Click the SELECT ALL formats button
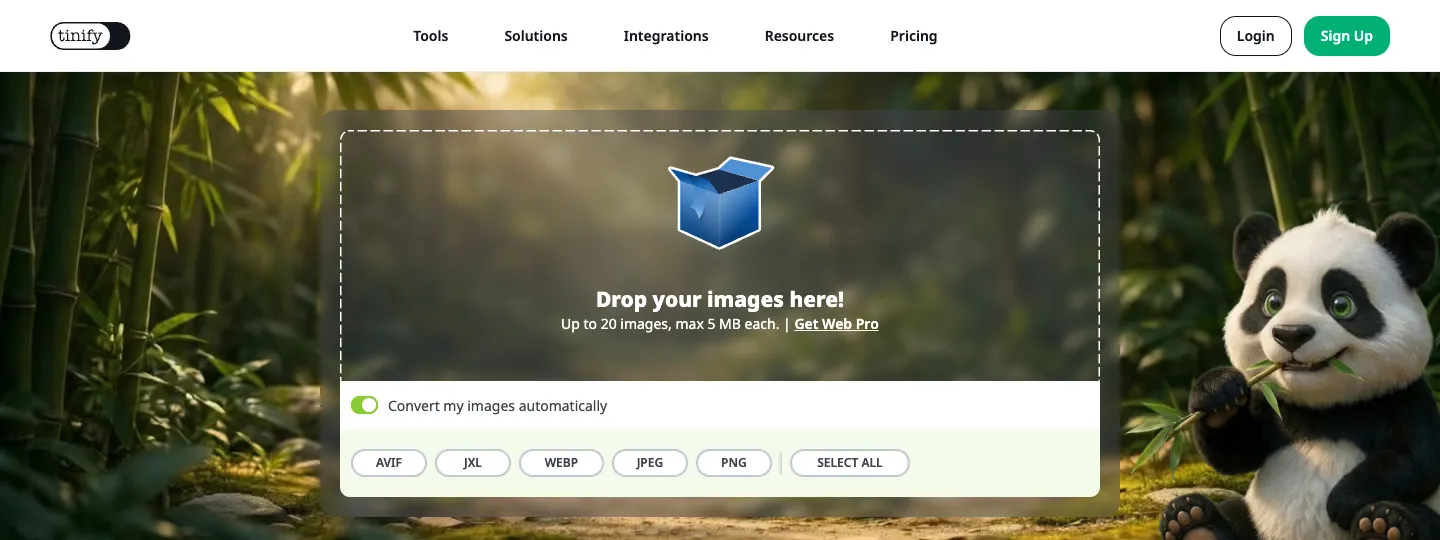 [x=850, y=463]
